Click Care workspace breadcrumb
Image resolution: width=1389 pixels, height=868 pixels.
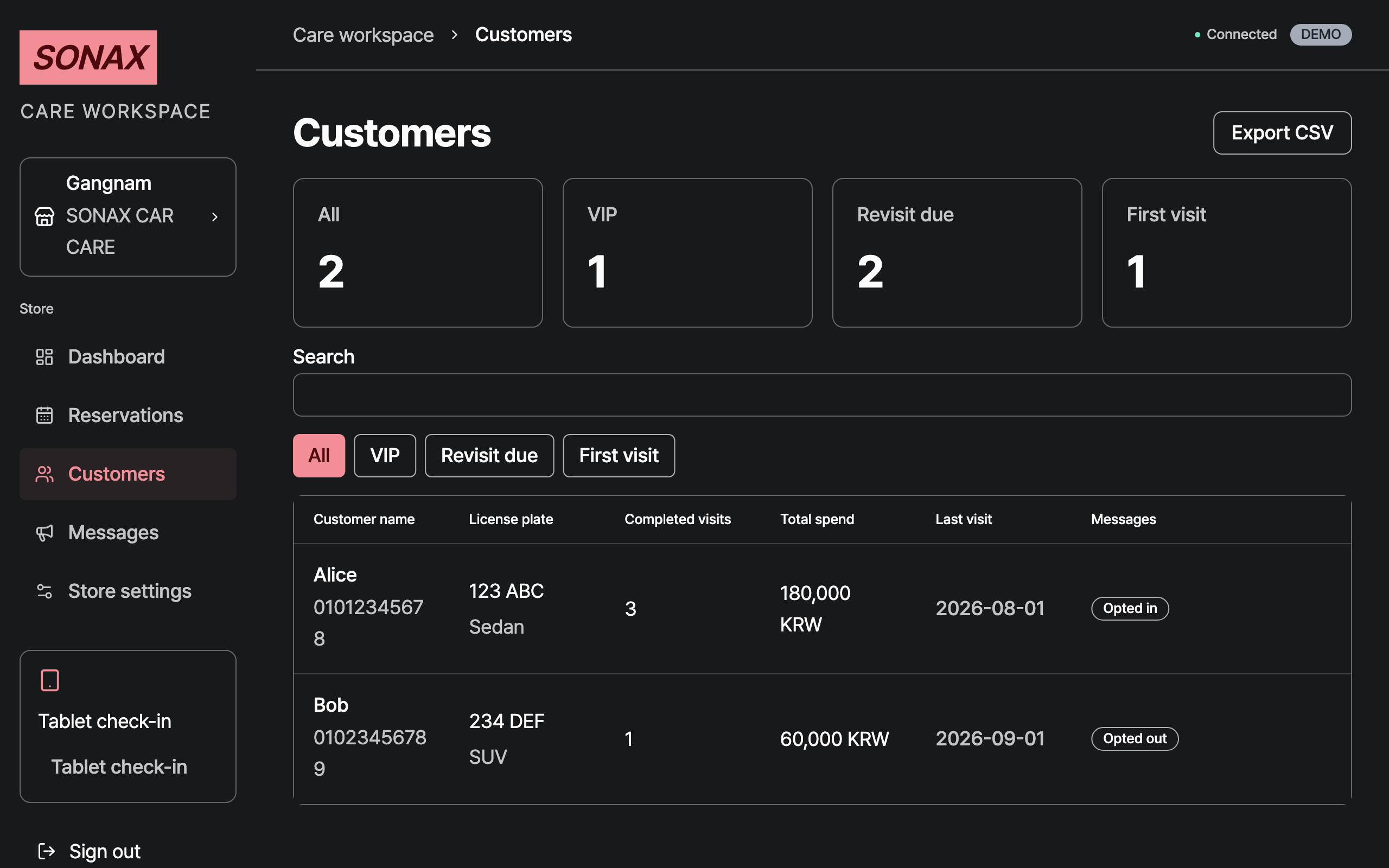point(363,35)
